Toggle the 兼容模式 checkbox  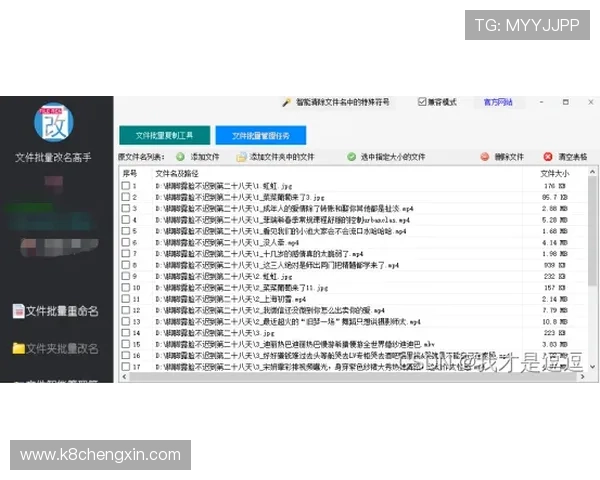coord(422,102)
